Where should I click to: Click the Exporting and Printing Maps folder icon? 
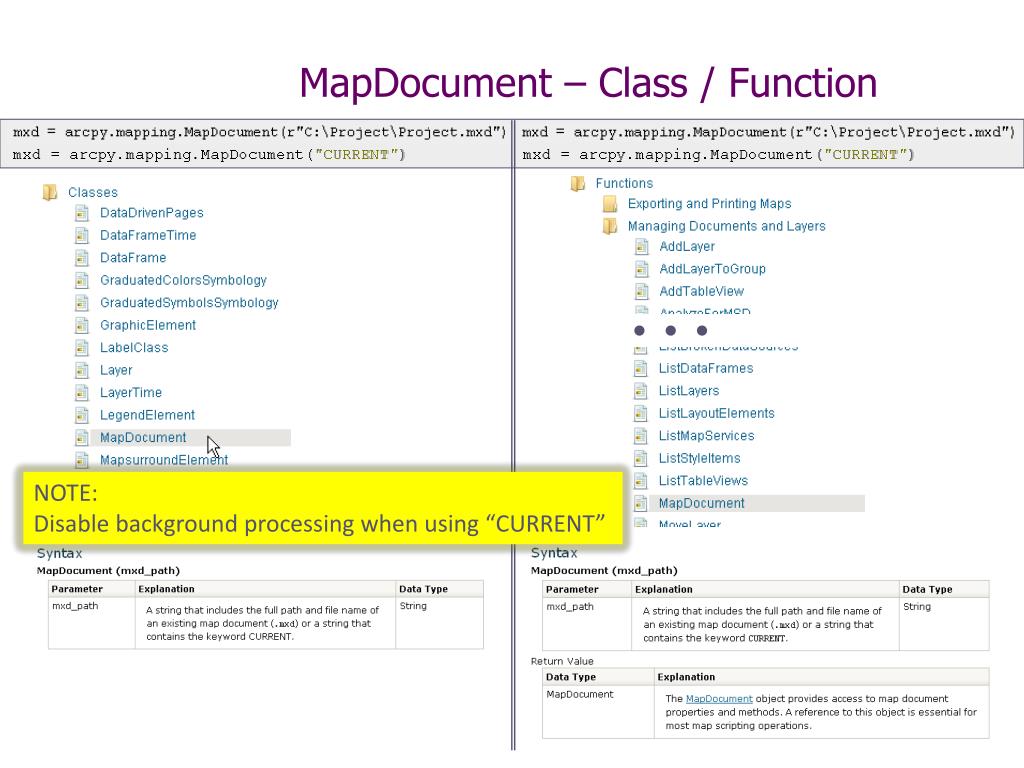click(610, 204)
